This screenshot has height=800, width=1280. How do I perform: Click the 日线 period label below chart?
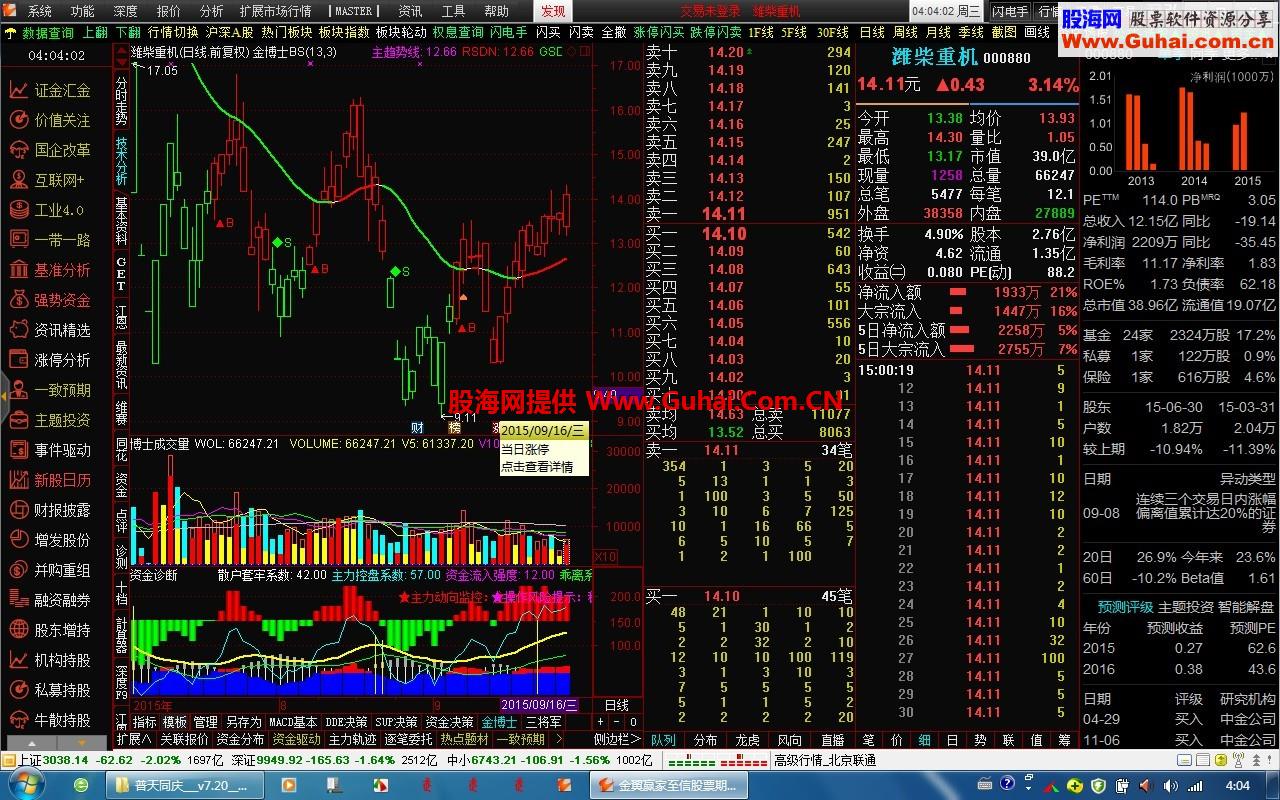(x=617, y=704)
